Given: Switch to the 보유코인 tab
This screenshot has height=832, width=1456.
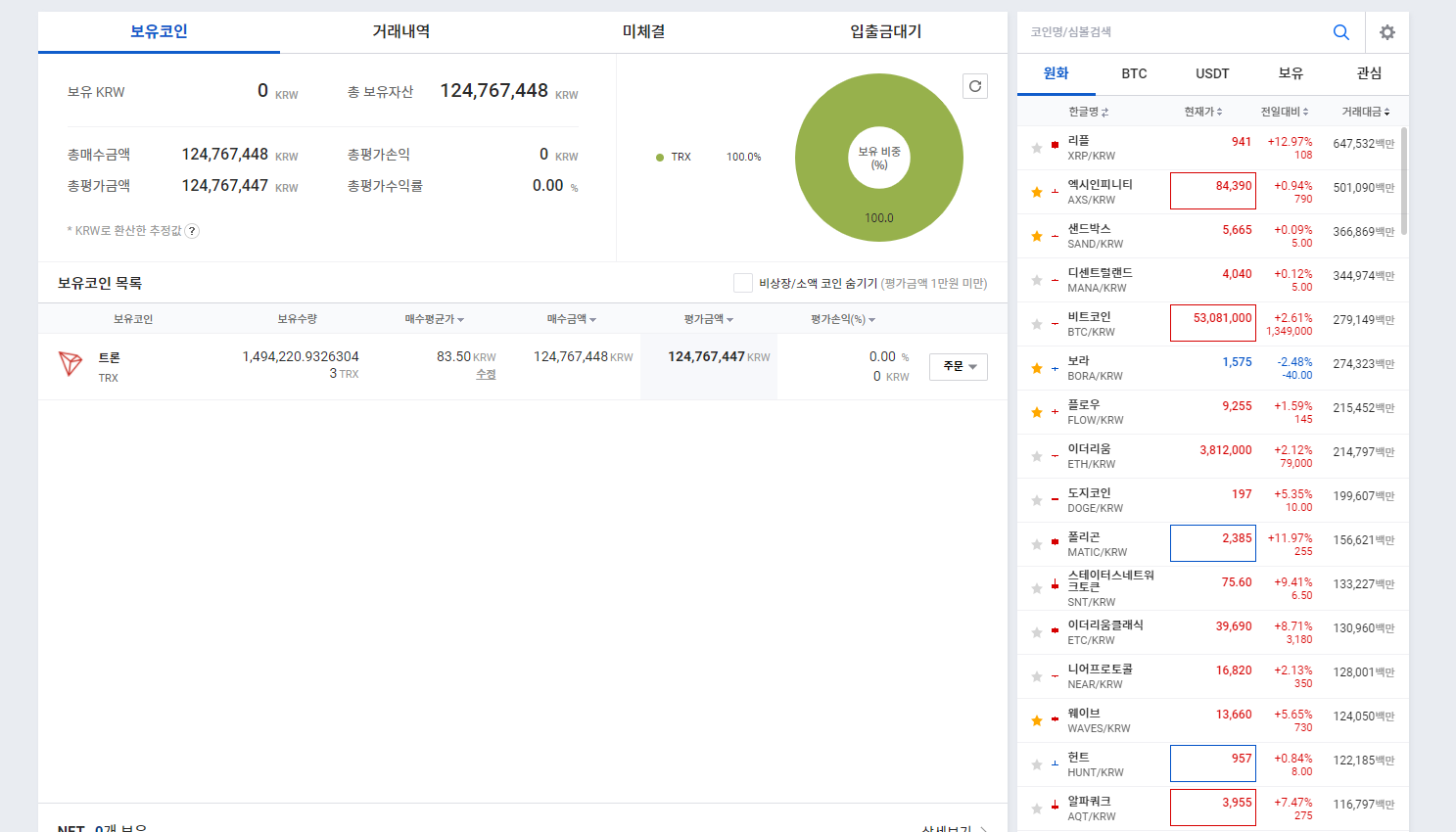Looking at the screenshot, I should pos(159,31).
